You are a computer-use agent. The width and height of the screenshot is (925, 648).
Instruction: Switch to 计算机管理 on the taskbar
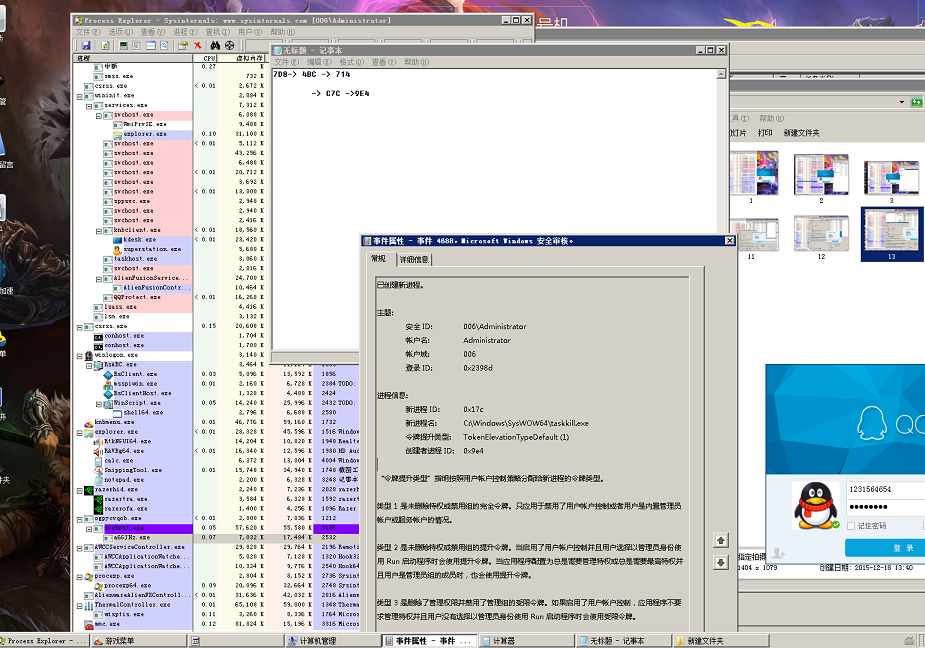[333, 641]
